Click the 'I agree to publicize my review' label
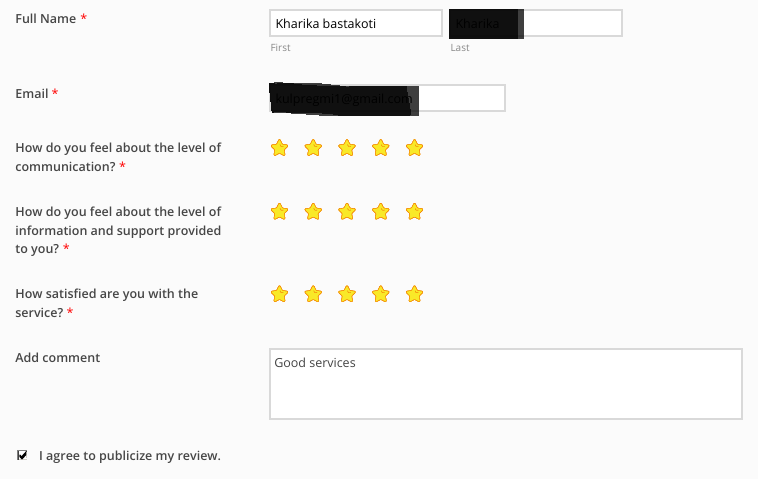Screen dimensions: 758x479 click(129, 456)
